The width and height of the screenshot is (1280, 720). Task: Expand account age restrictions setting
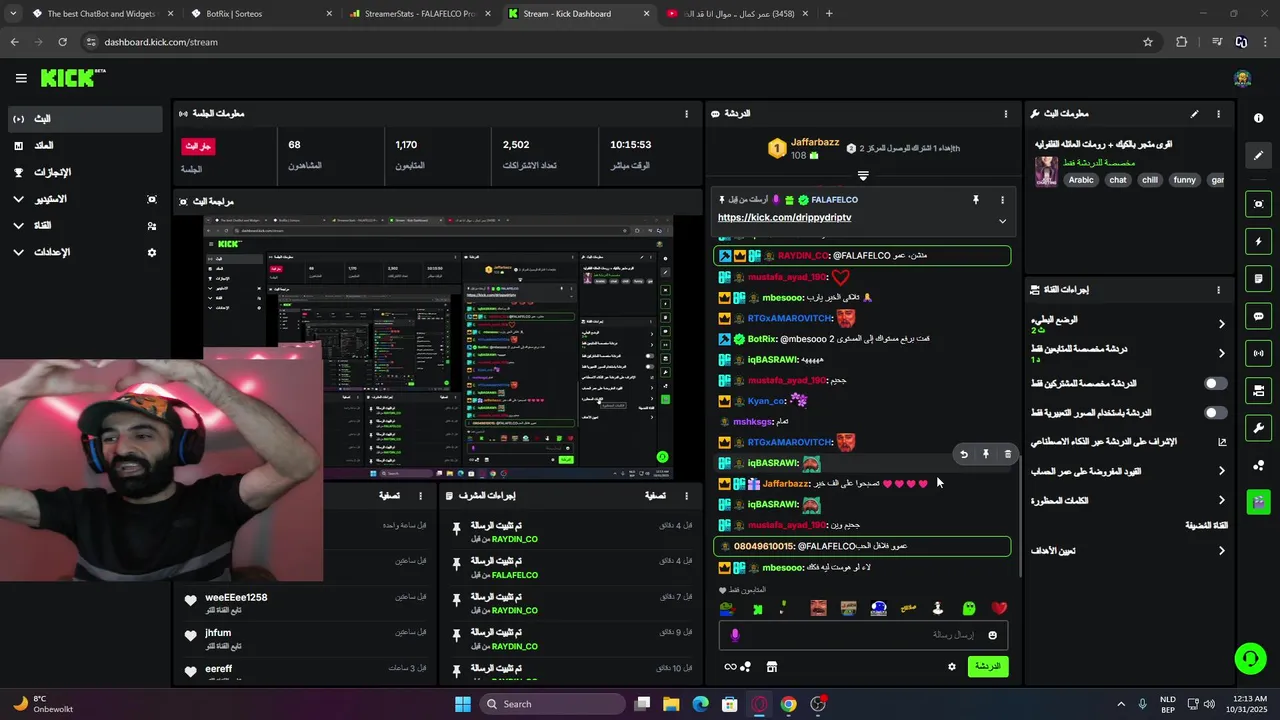[x=1221, y=471]
